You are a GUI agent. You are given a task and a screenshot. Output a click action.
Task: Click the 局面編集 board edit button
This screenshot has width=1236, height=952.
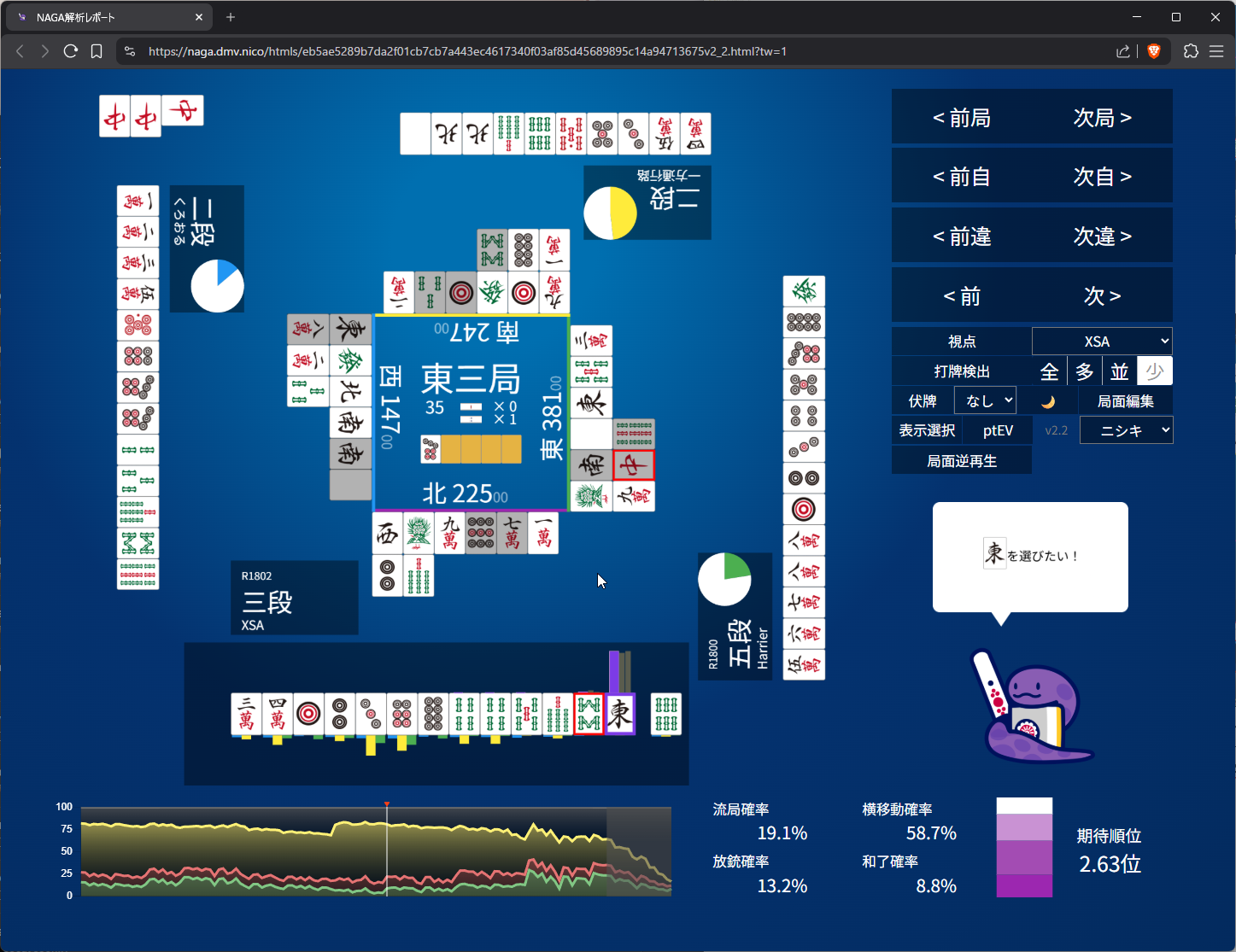tap(1125, 401)
